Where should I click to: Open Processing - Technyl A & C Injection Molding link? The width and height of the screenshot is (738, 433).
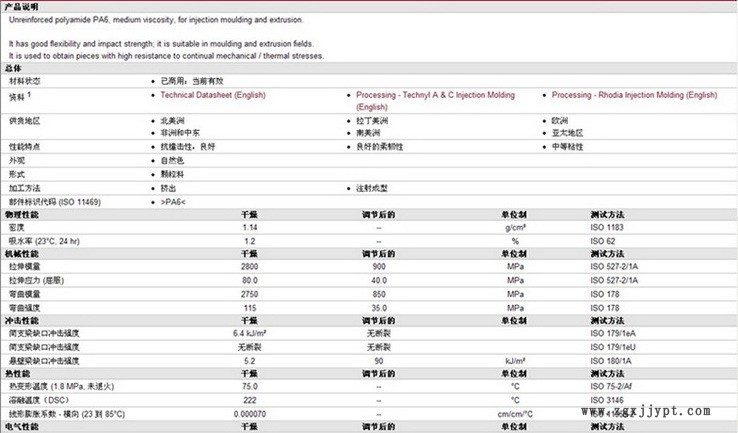[435, 95]
